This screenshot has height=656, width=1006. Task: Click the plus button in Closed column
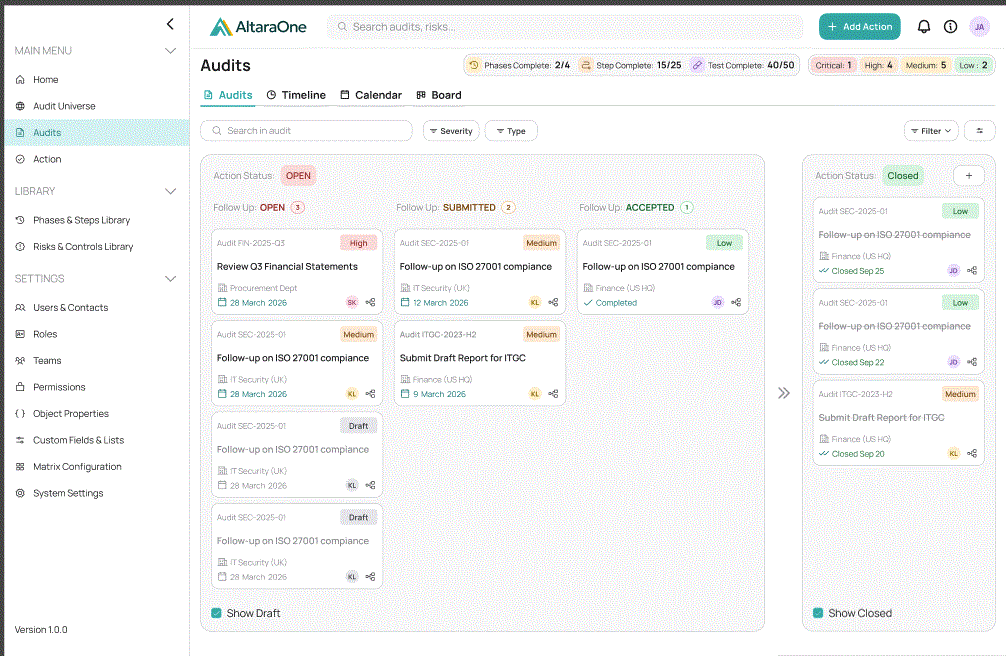tap(969, 175)
